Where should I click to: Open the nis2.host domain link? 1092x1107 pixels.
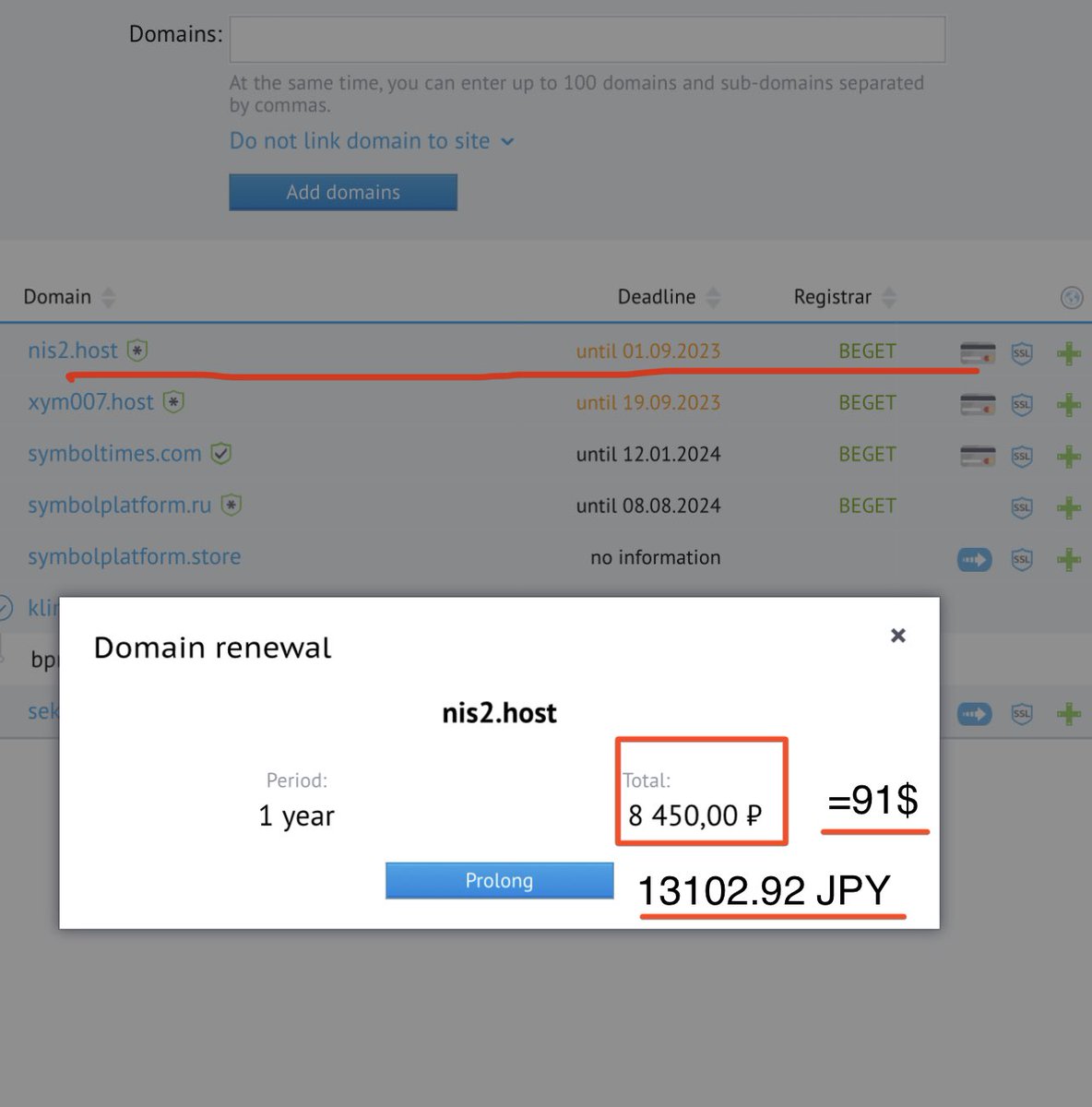tap(73, 351)
